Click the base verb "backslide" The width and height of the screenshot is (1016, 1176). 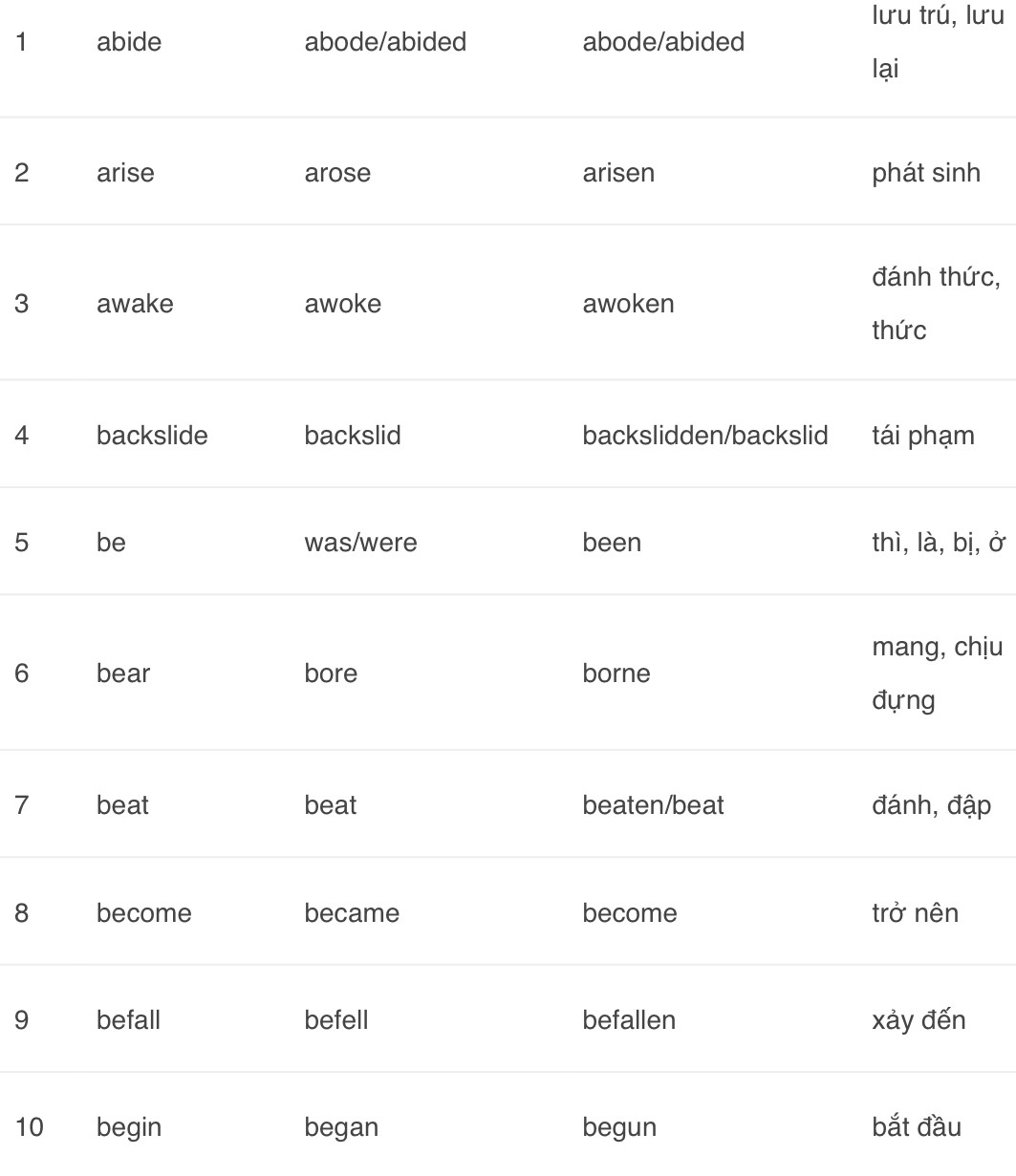[x=152, y=436]
